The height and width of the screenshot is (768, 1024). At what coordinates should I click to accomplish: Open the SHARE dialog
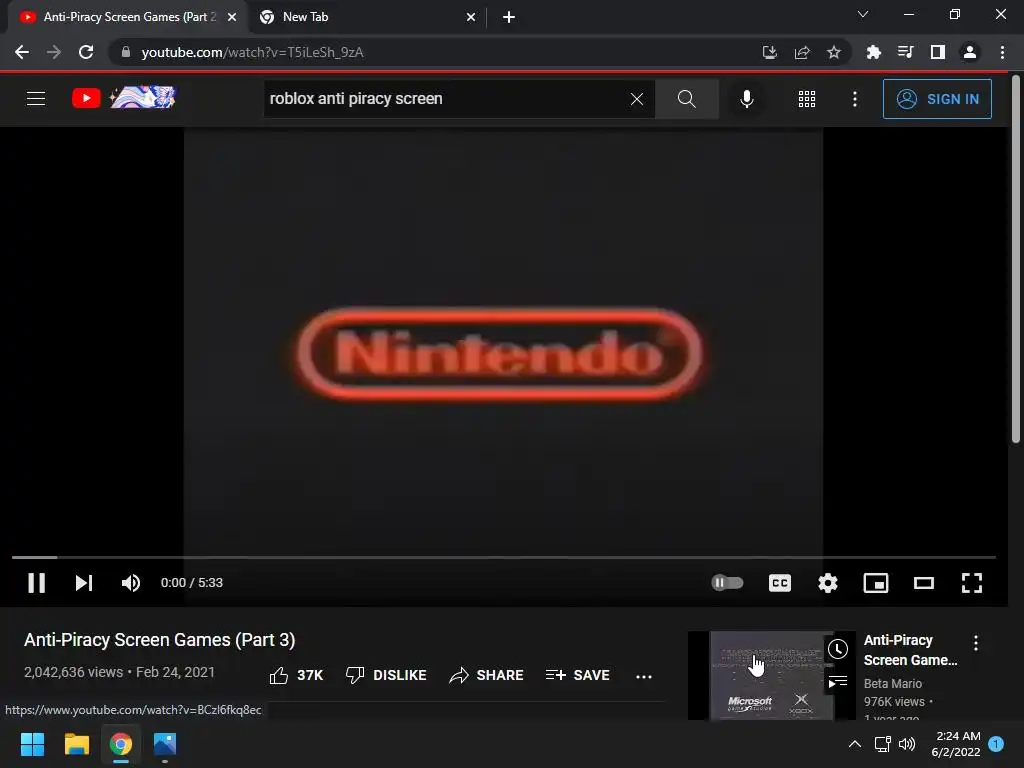[x=487, y=675]
